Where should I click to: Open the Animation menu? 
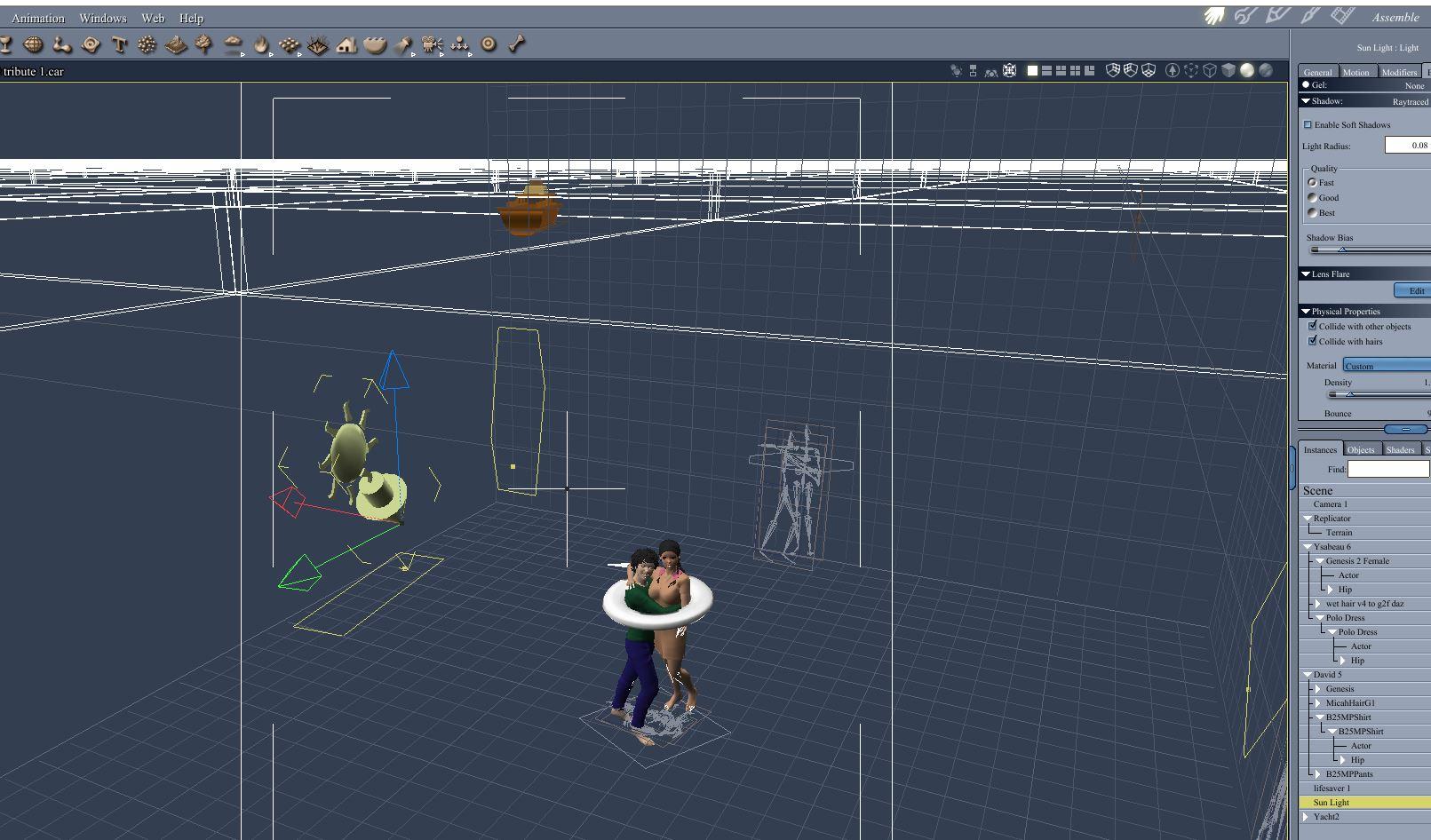coord(38,18)
